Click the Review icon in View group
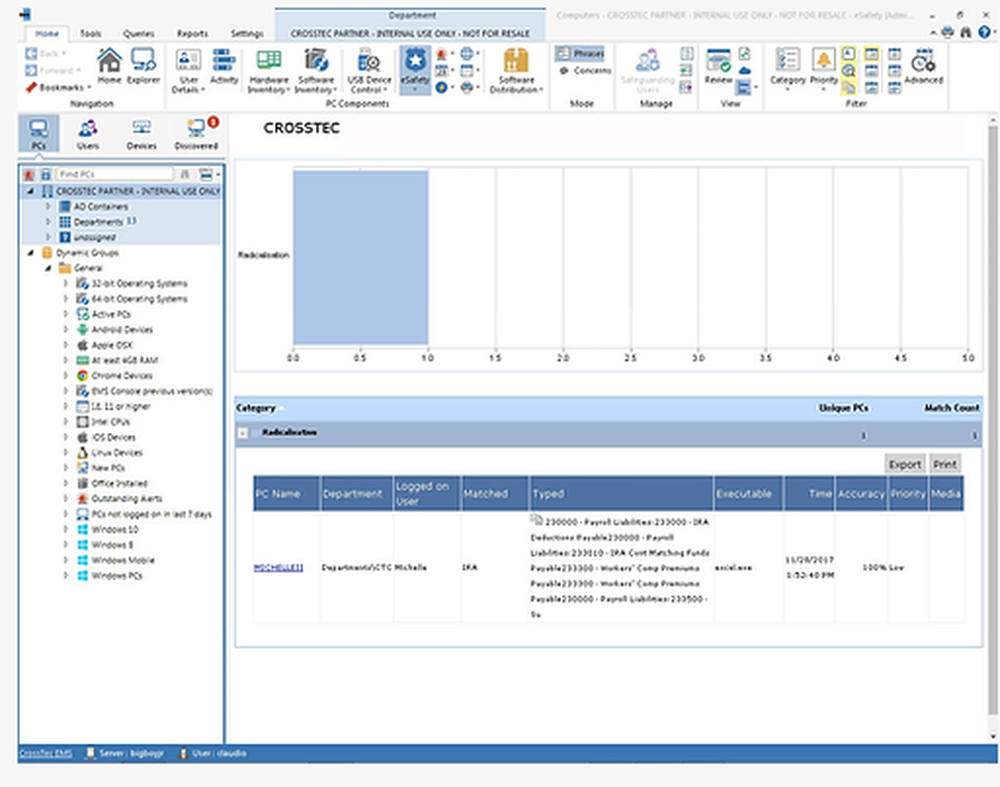Image resolution: width=1000 pixels, height=787 pixels. tap(718, 66)
